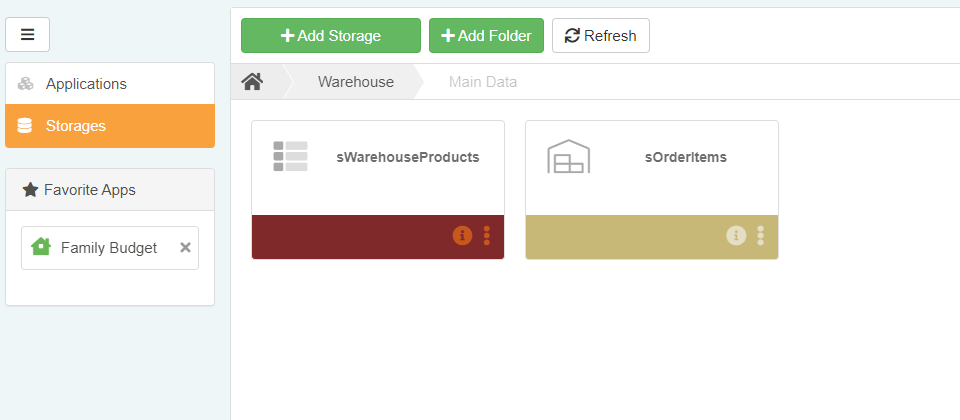Click the sOrderItems warehouse icon
The image size is (960, 420).
568,157
